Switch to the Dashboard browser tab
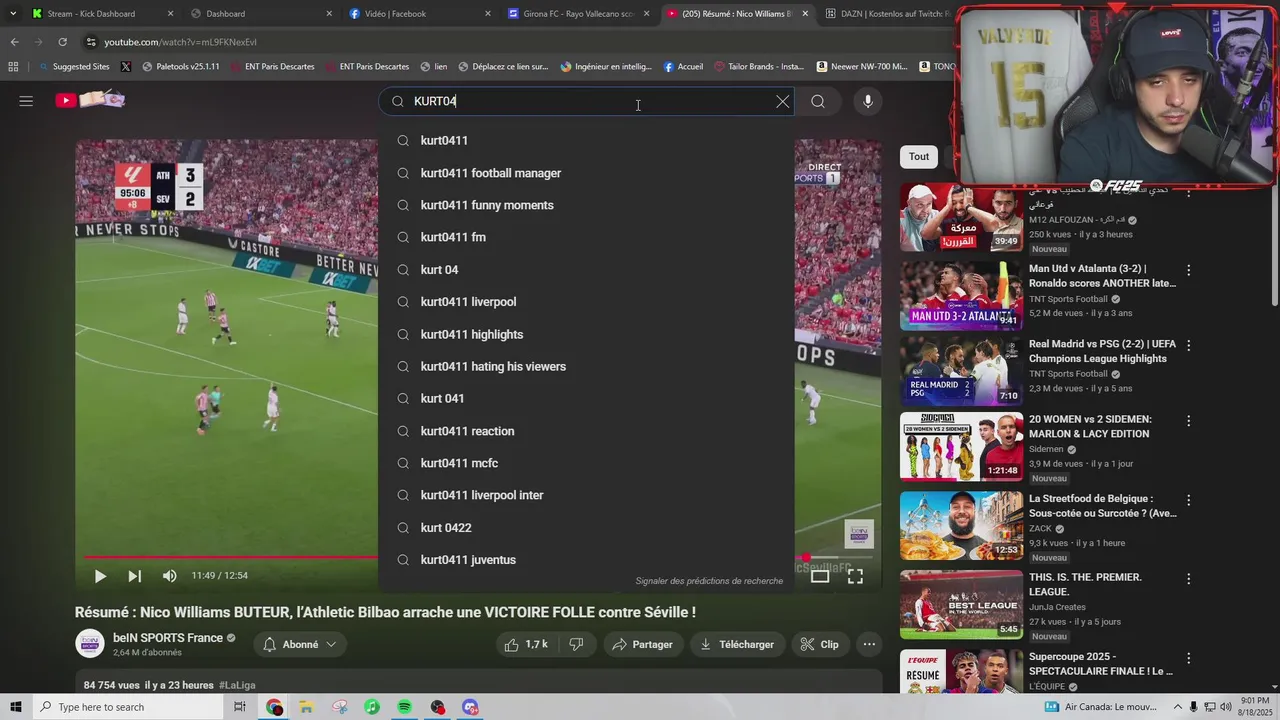Screen dimensions: 1280x720 [260, 14]
